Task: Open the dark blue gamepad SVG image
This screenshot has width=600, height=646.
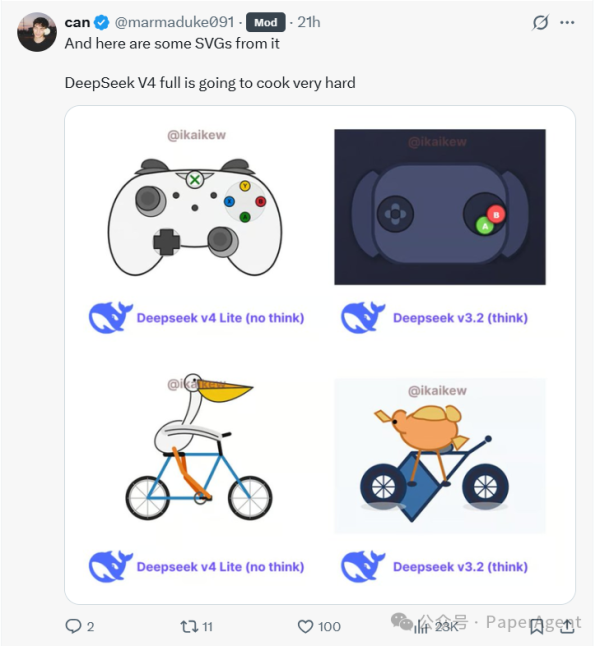Action: [440, 207]
